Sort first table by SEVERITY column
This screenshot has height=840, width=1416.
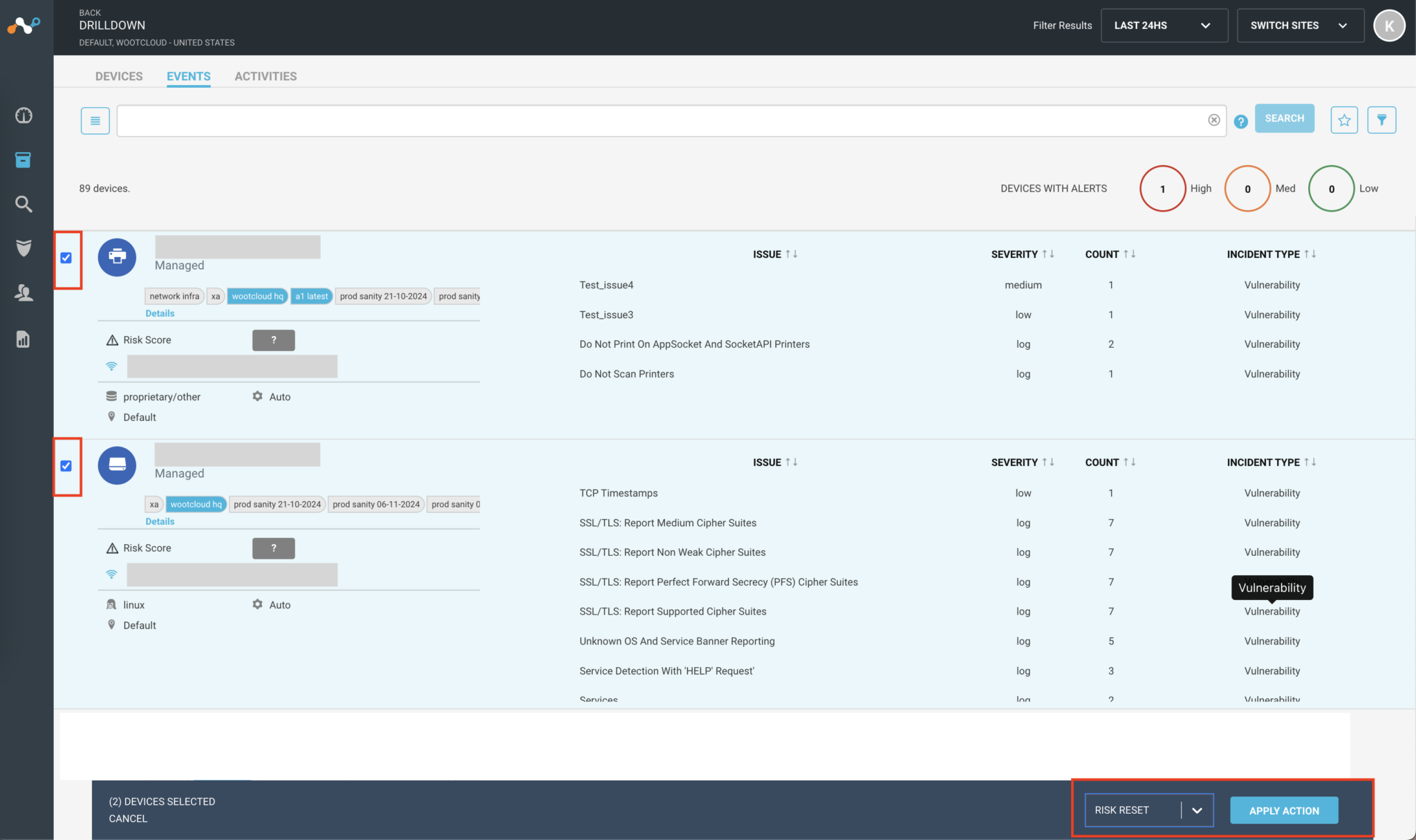[1022, 254]
